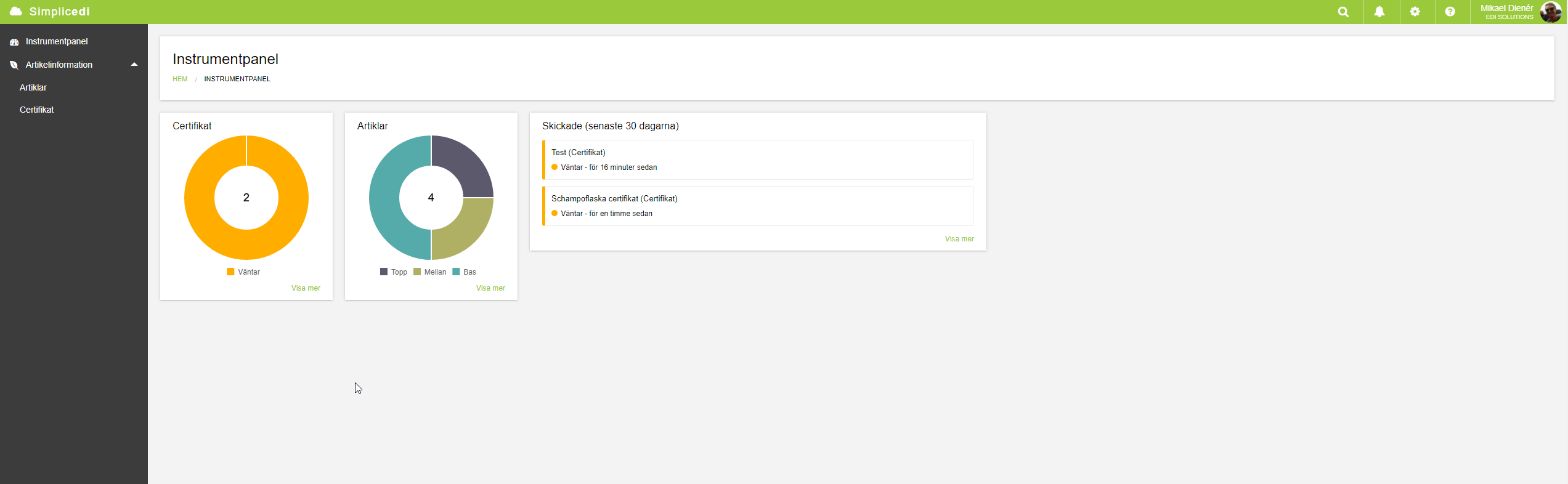Open settings gear icon
This screenshot has width=1568, height=484.
click(1415, 12)
